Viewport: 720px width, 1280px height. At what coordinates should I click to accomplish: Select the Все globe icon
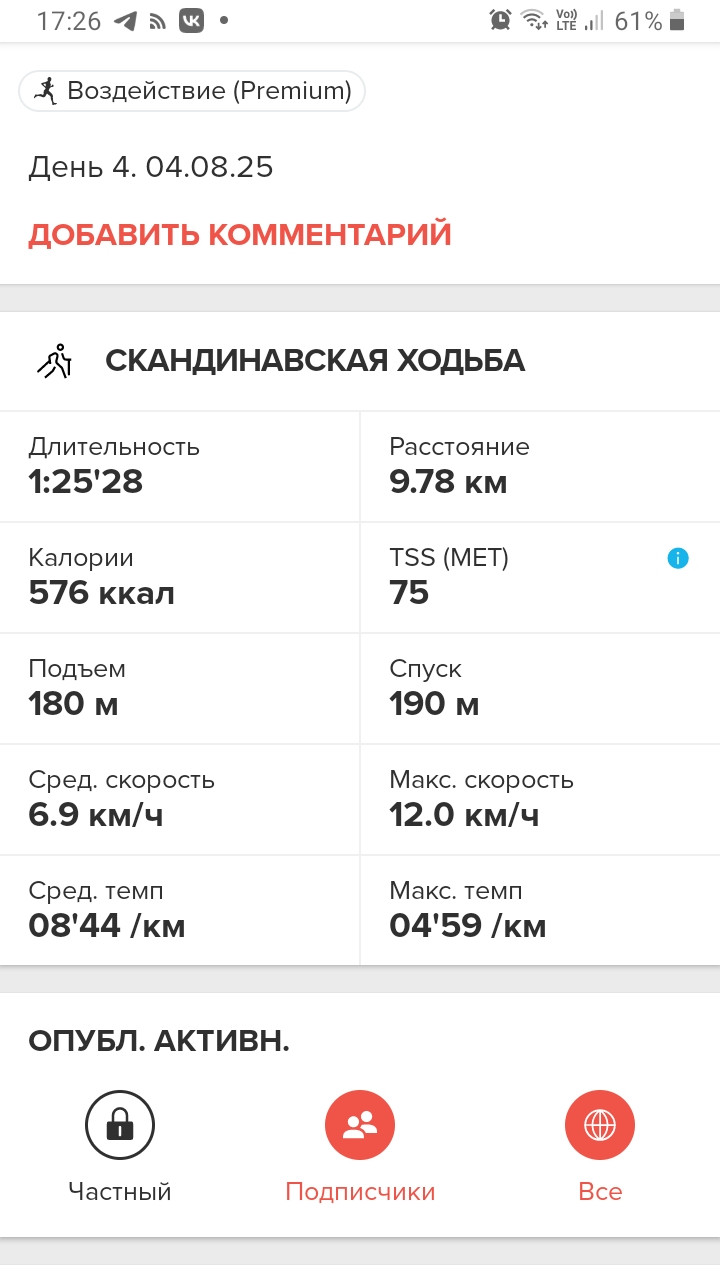tap(600, 1125)
